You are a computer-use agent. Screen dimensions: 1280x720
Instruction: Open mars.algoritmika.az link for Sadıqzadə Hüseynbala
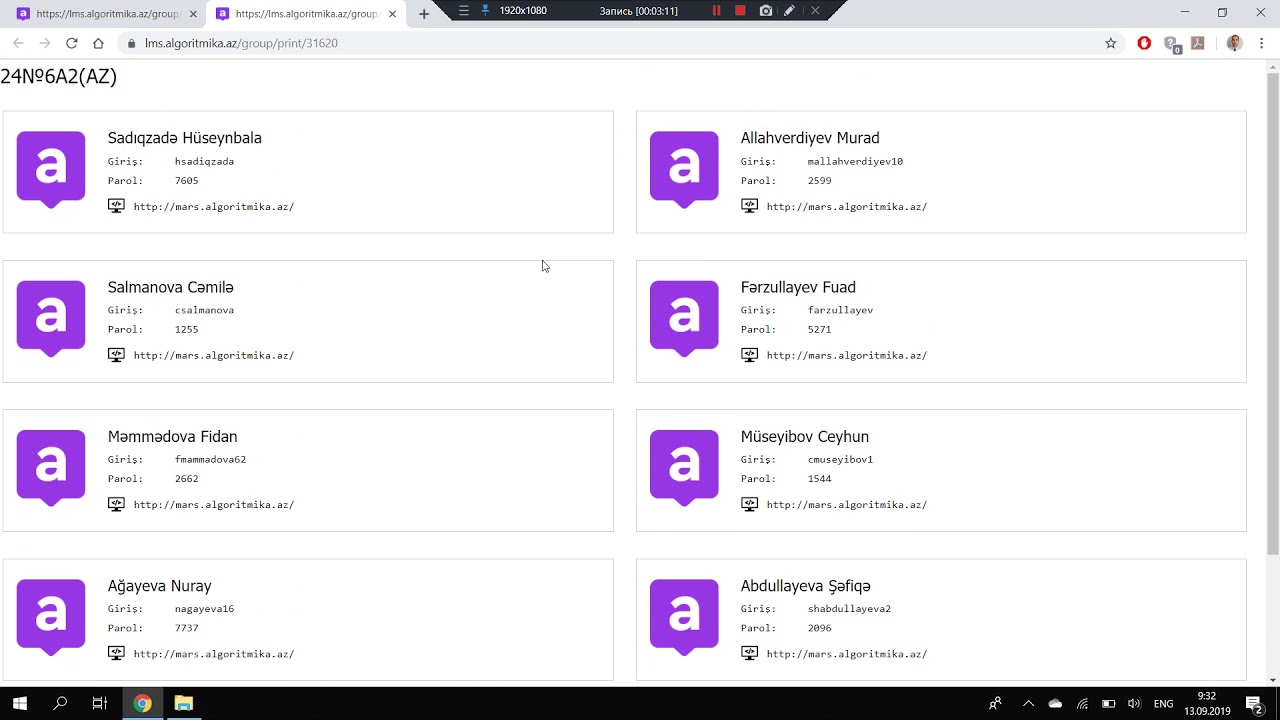coord(214,207)
